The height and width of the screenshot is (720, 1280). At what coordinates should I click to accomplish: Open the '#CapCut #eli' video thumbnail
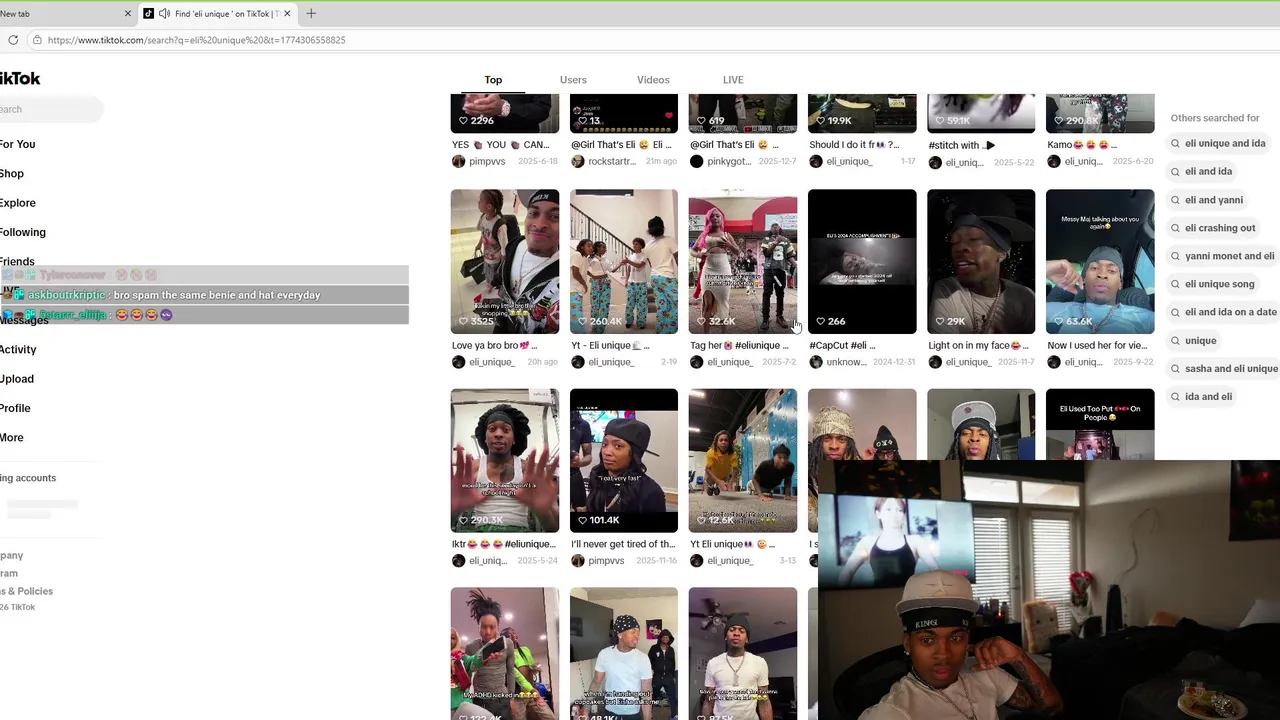coord(862,261)
